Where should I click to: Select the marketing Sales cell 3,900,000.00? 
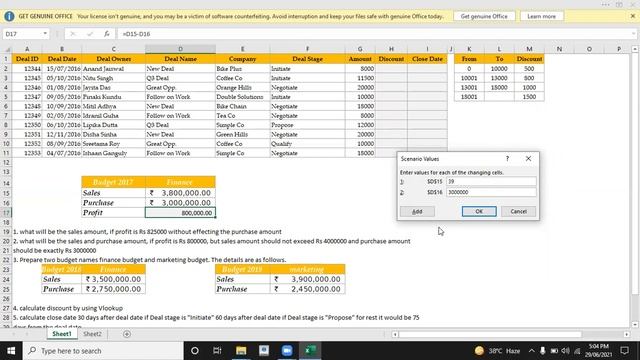[307, 279]
